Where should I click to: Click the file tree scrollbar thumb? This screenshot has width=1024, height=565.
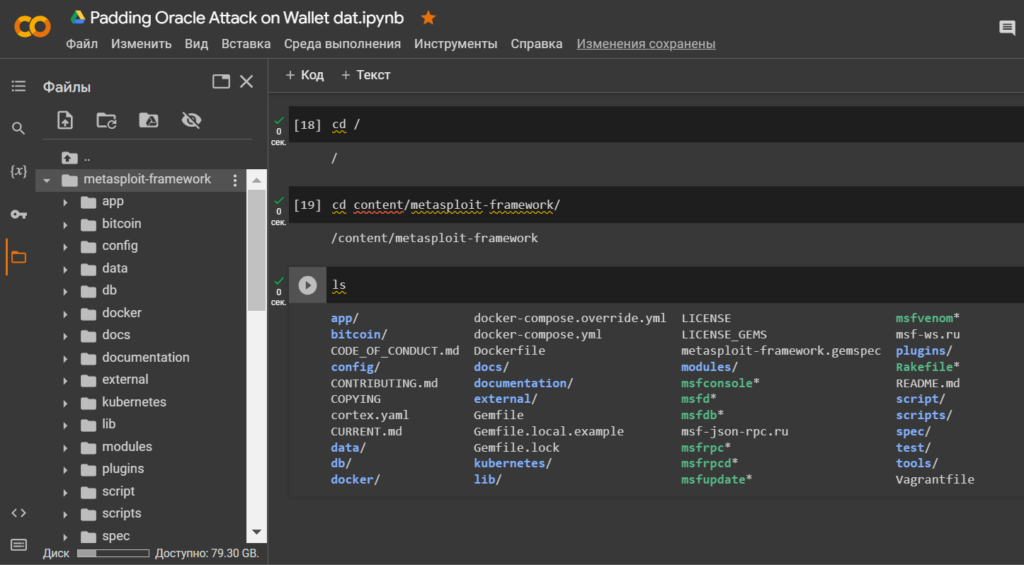click(257, 248)
